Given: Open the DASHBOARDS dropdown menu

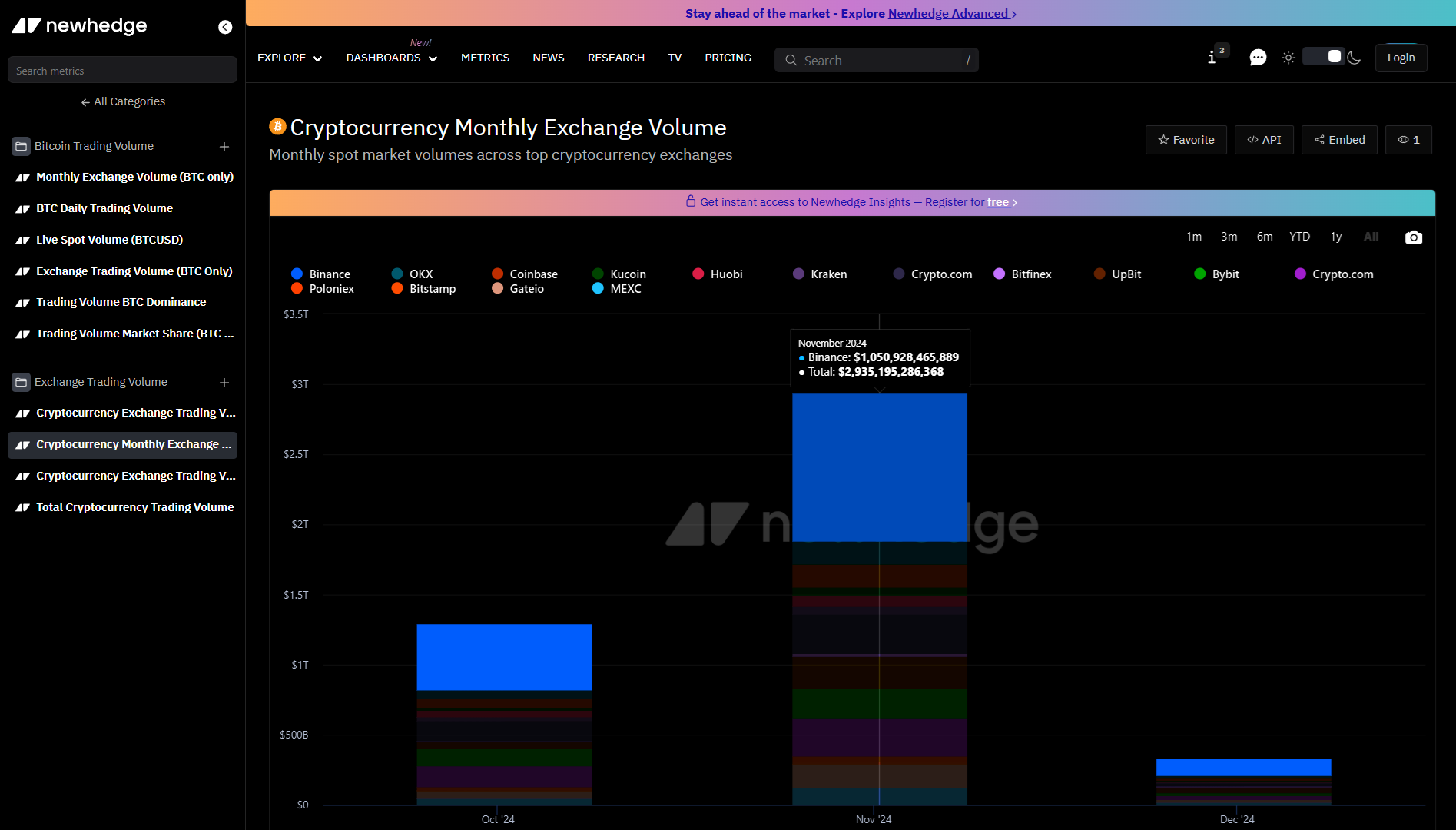Looking at the screenshot, I should (391, 58).
